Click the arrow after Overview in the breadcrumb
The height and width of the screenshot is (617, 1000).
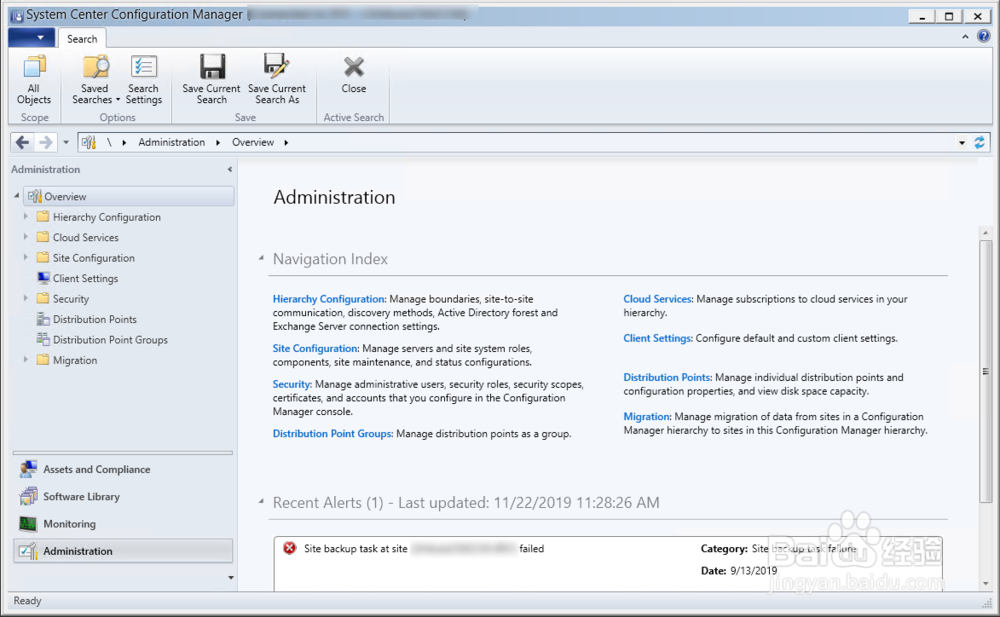[x=286, y=142]
